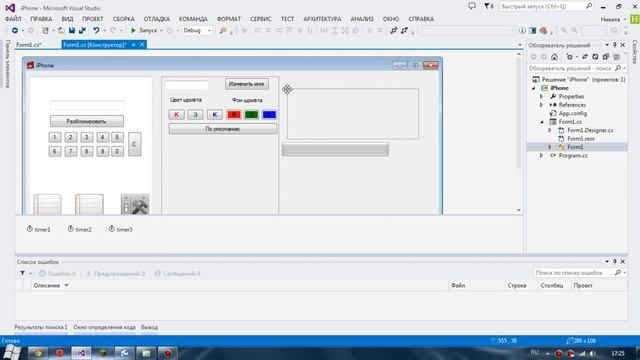Collapse the iPhone project node

534,88
